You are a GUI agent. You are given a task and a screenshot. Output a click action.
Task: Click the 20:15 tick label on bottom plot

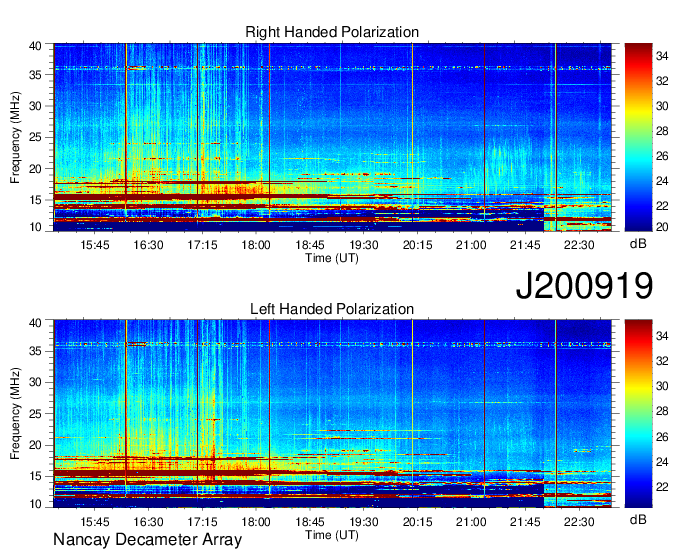click(x=417, y=522)
